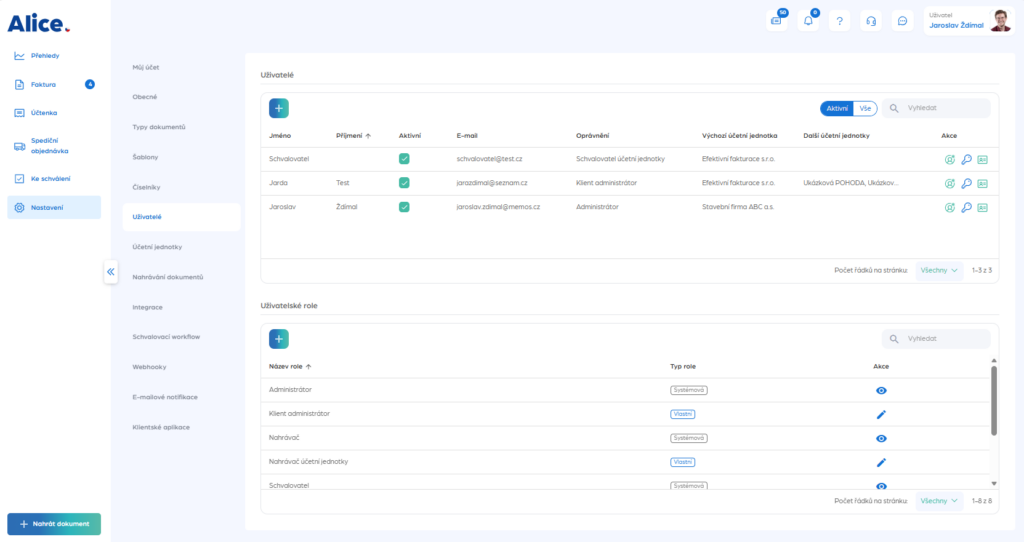Screen dimensions: 1024x542
Task: Click Systémová badge in Administrátor row
Action: pyautogui.click(x=688, y=391)
